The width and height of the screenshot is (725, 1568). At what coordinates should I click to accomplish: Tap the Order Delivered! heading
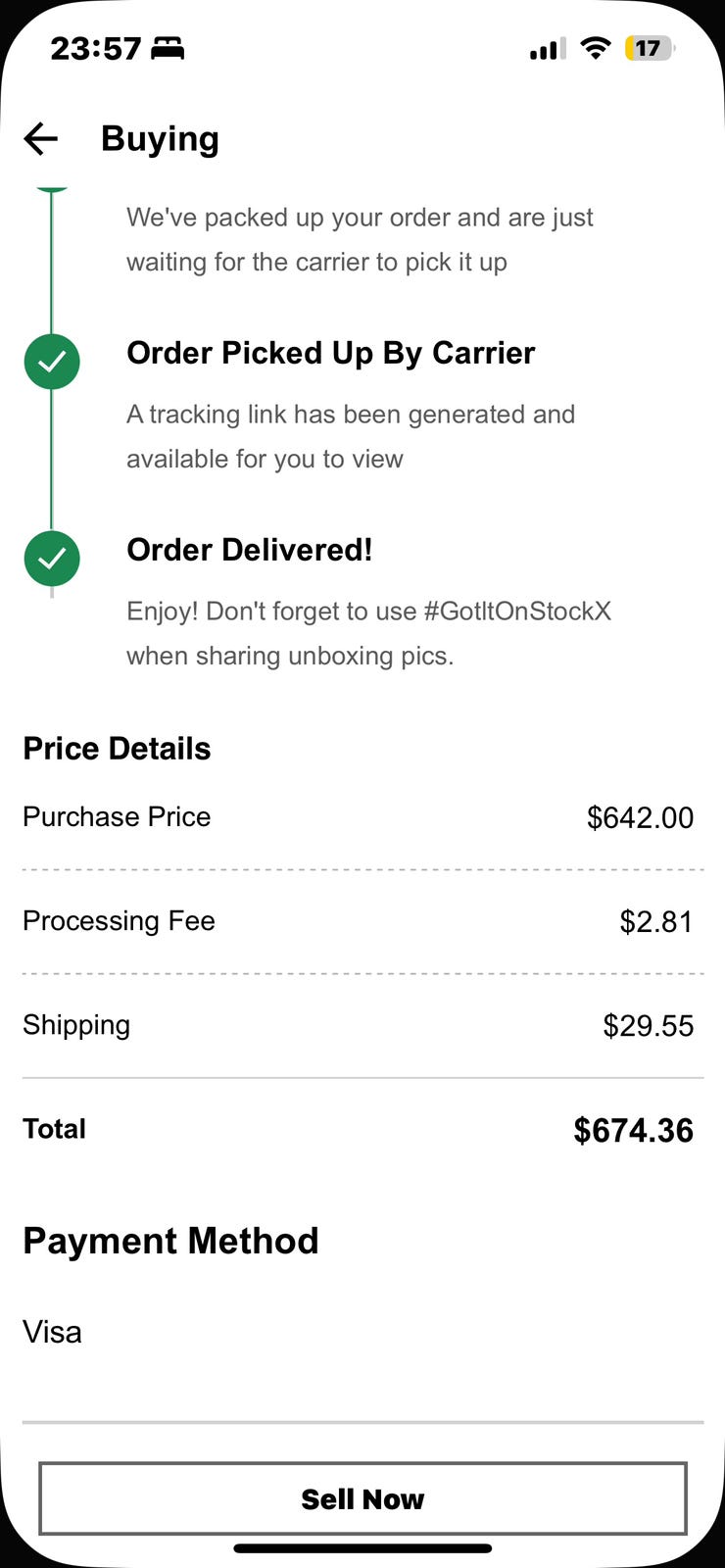pyautogui.click(x=249, y=550)
